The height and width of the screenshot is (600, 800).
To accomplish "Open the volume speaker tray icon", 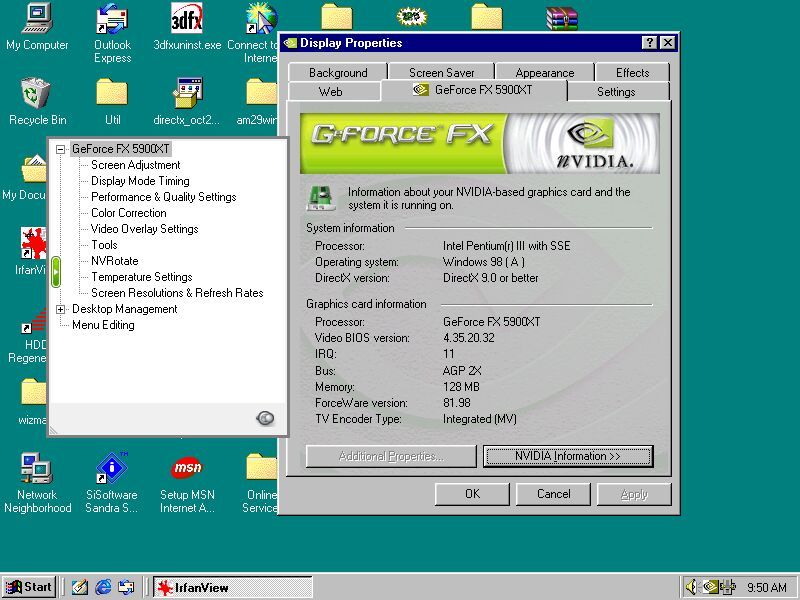I will coord(691,587).
